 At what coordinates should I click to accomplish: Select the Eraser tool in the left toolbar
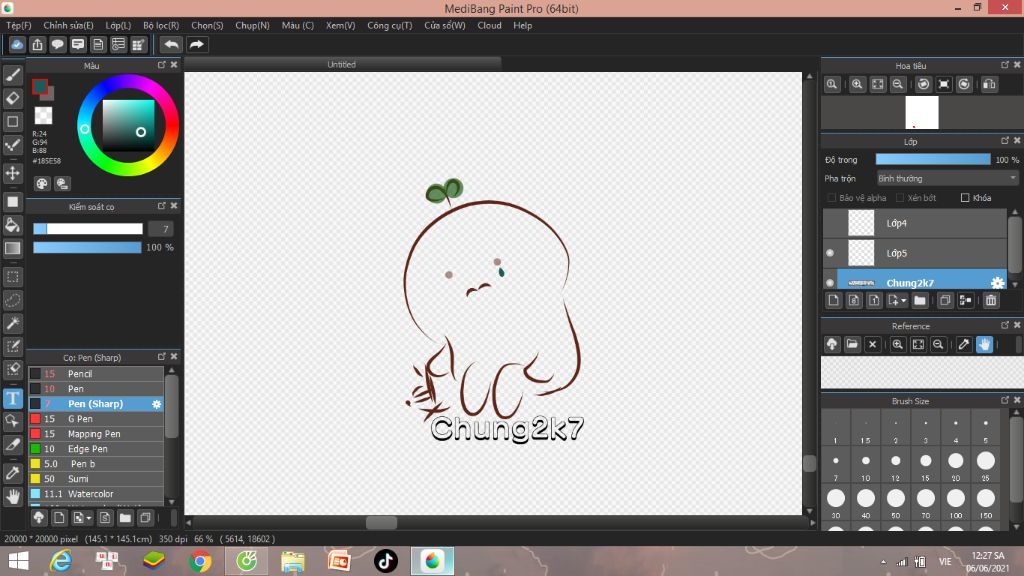[12, 98]
